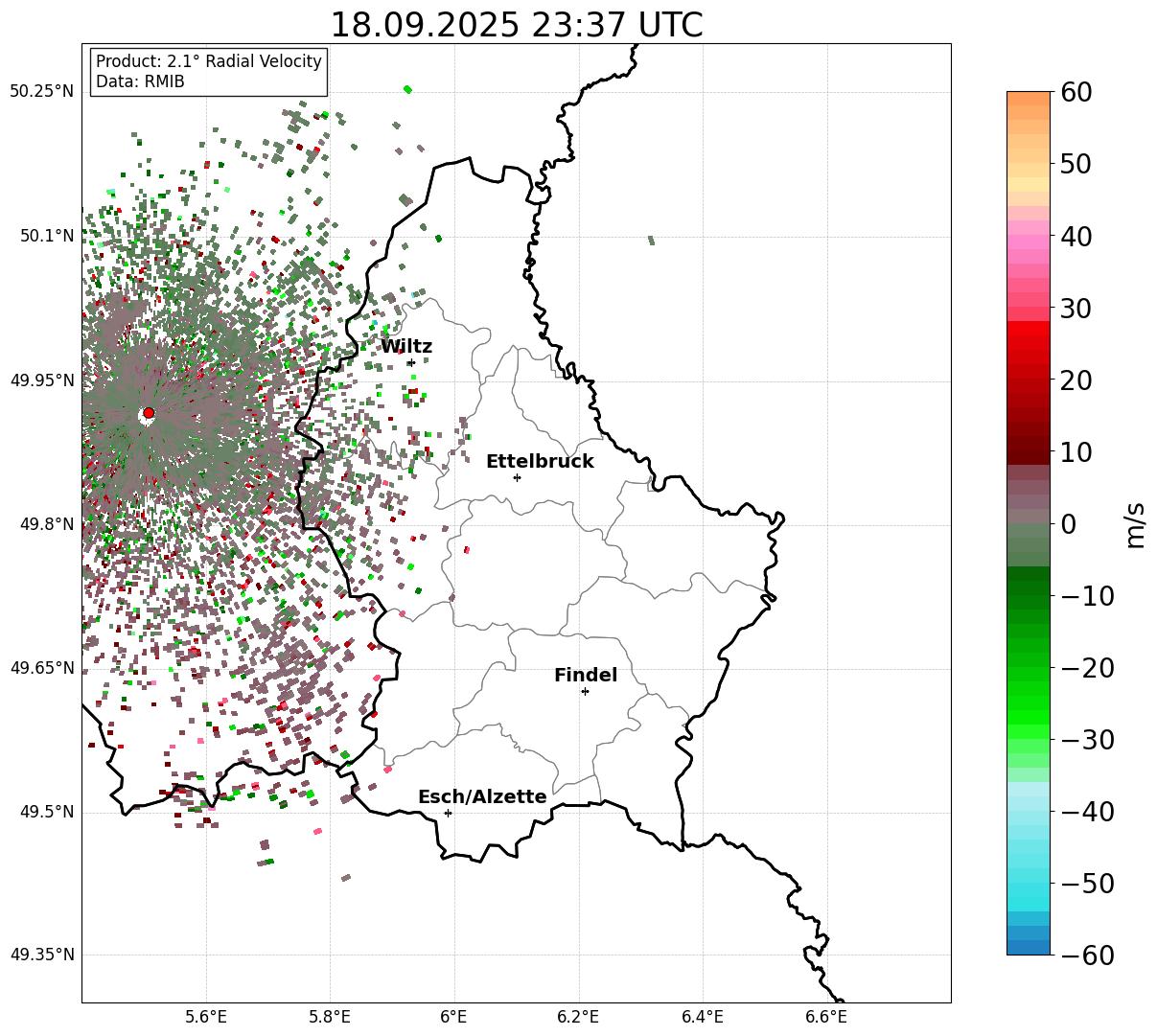Click the Esch/Alzette city label
This screenshot has width=1157, height=1036.
click(x=482, y=796)
